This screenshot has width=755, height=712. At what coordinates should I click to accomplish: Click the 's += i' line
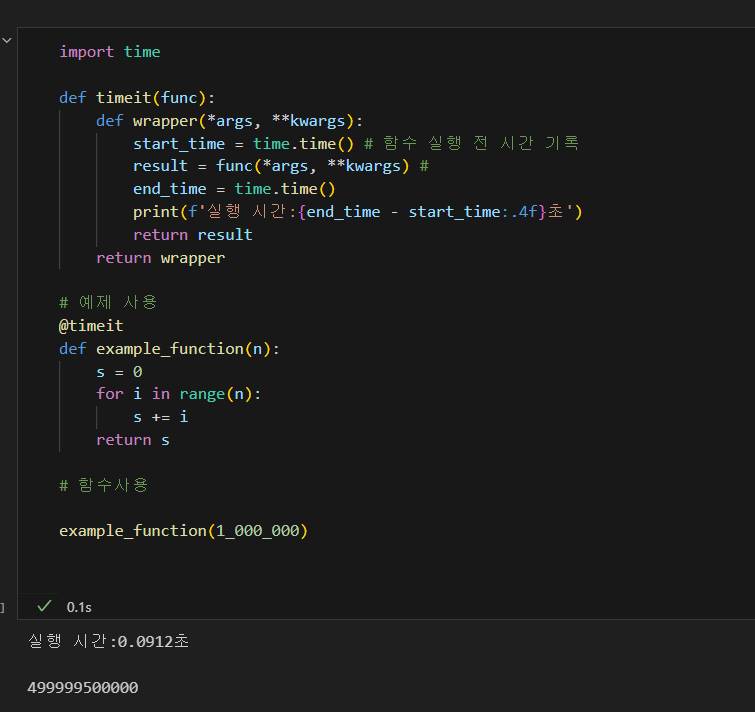(161, 417)
